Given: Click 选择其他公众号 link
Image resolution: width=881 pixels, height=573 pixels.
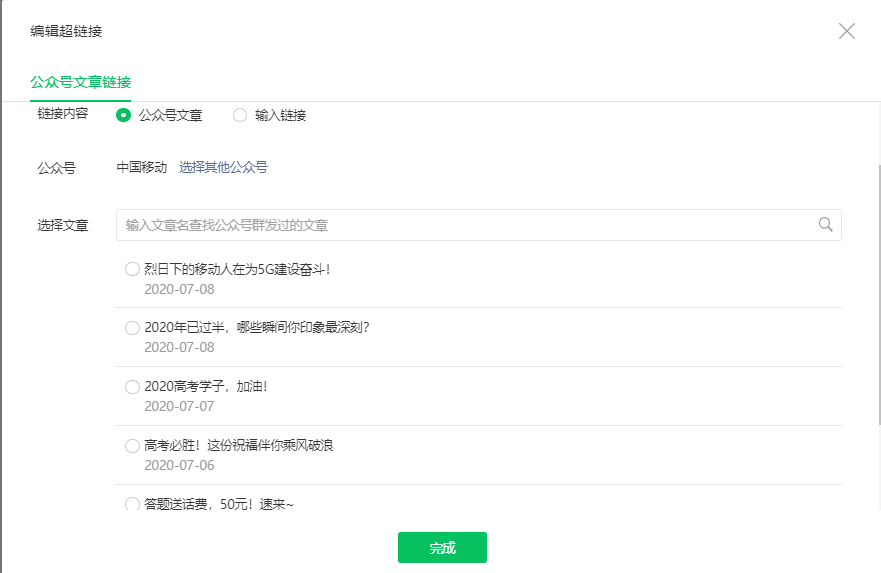Looking at the screenshot, I should pyautogui.click(x=223, y=167).
